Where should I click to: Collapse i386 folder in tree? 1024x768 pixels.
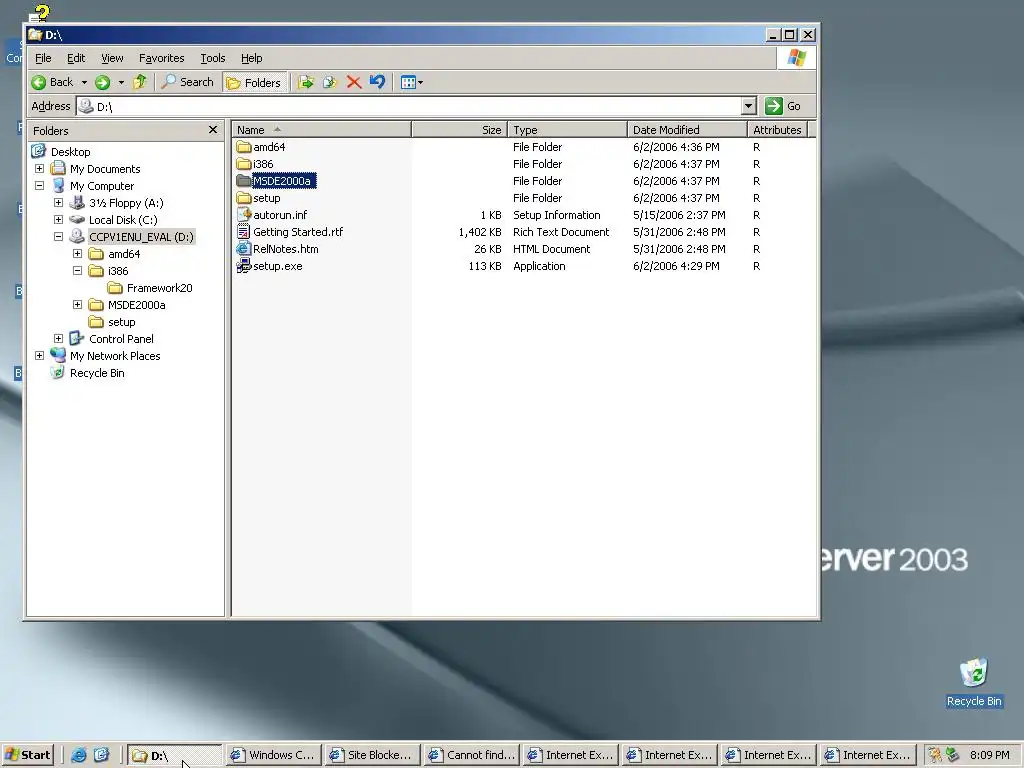pos(77,270)
